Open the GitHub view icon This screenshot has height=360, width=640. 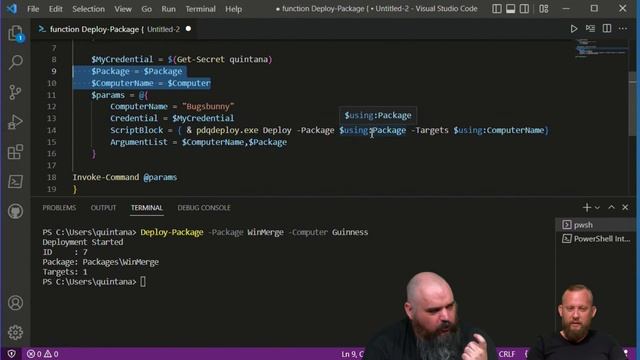16,211
